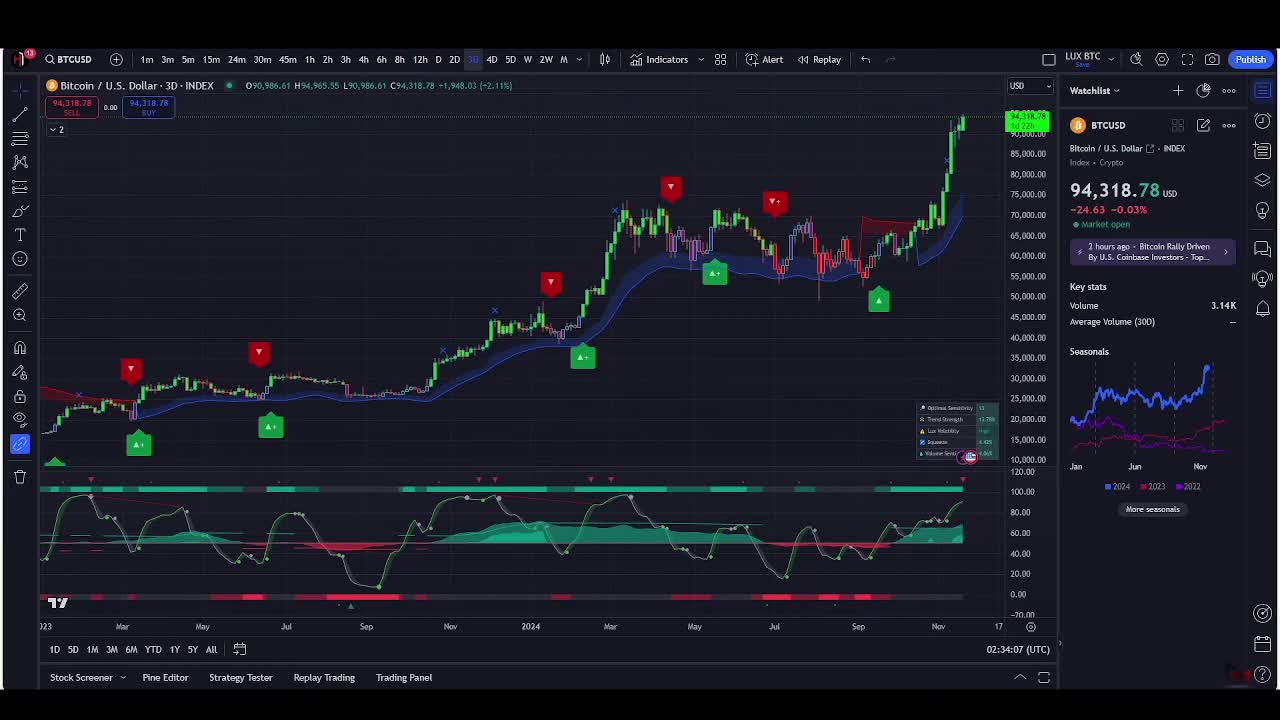
Task: Open the Stock Screener tab
Action: (x=81, y=678)
